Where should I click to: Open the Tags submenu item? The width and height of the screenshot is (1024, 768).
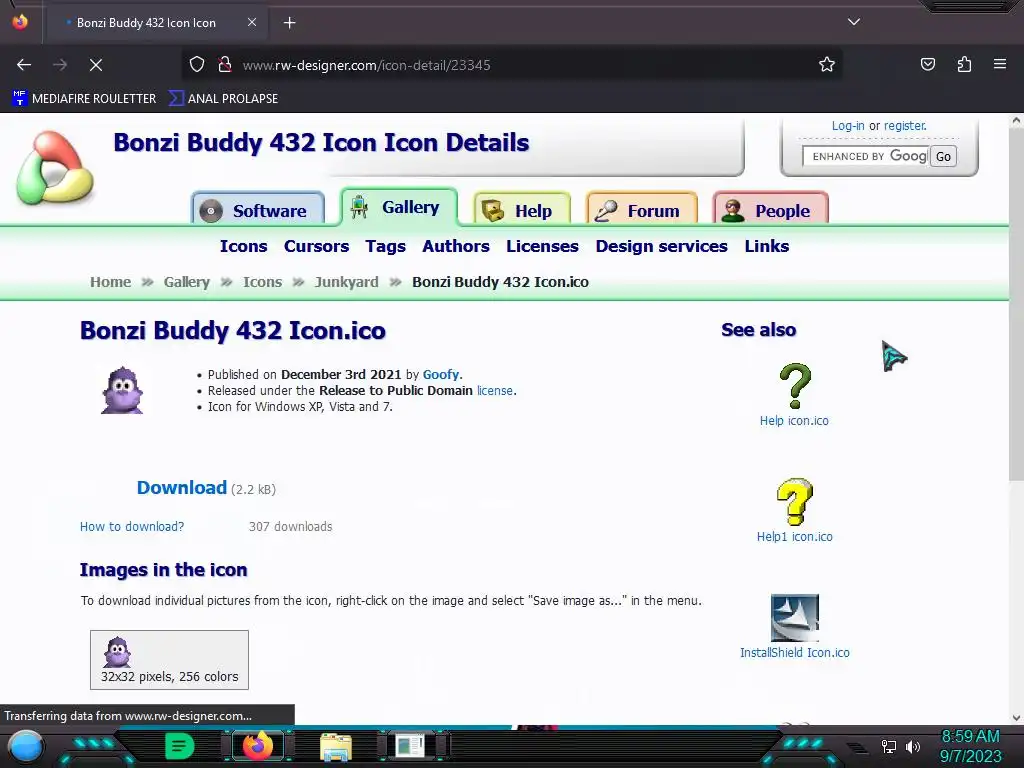(385, 246)
